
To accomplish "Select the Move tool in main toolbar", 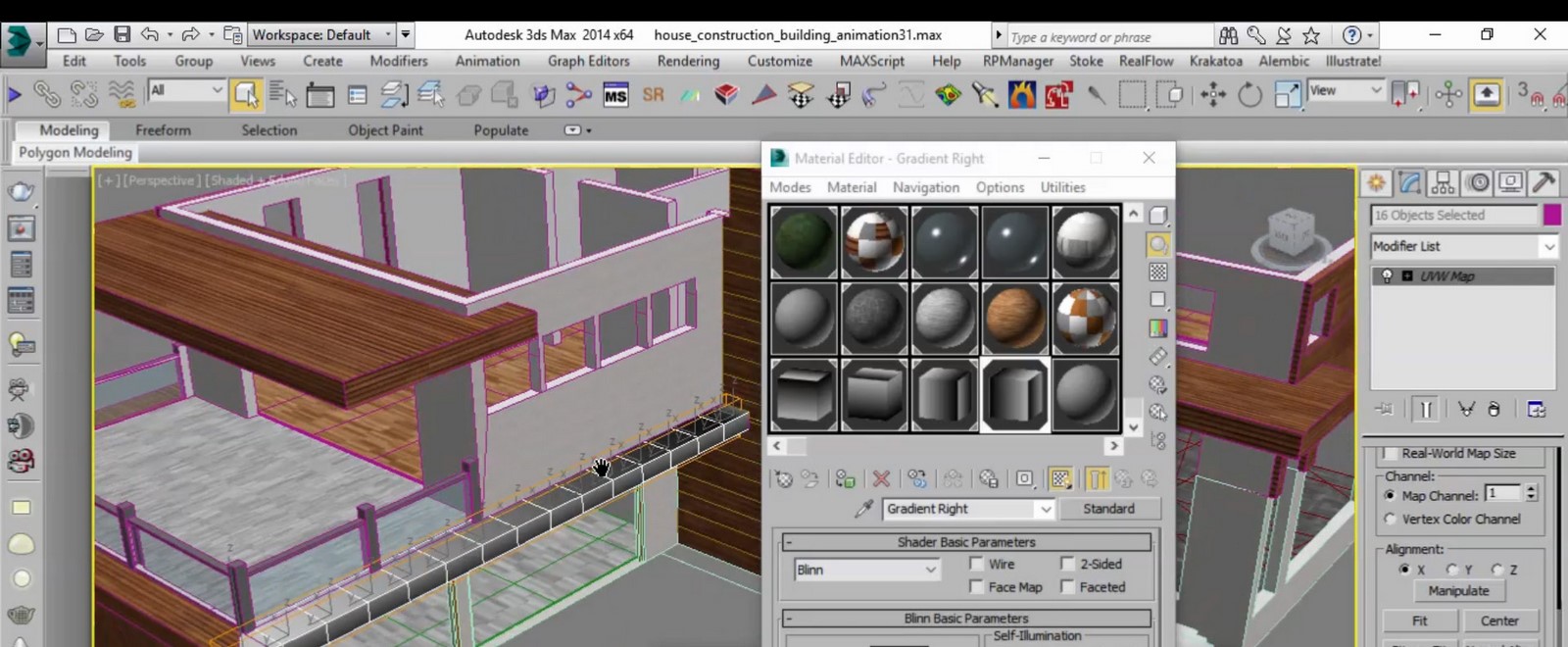I will [x=1213, y=95].
